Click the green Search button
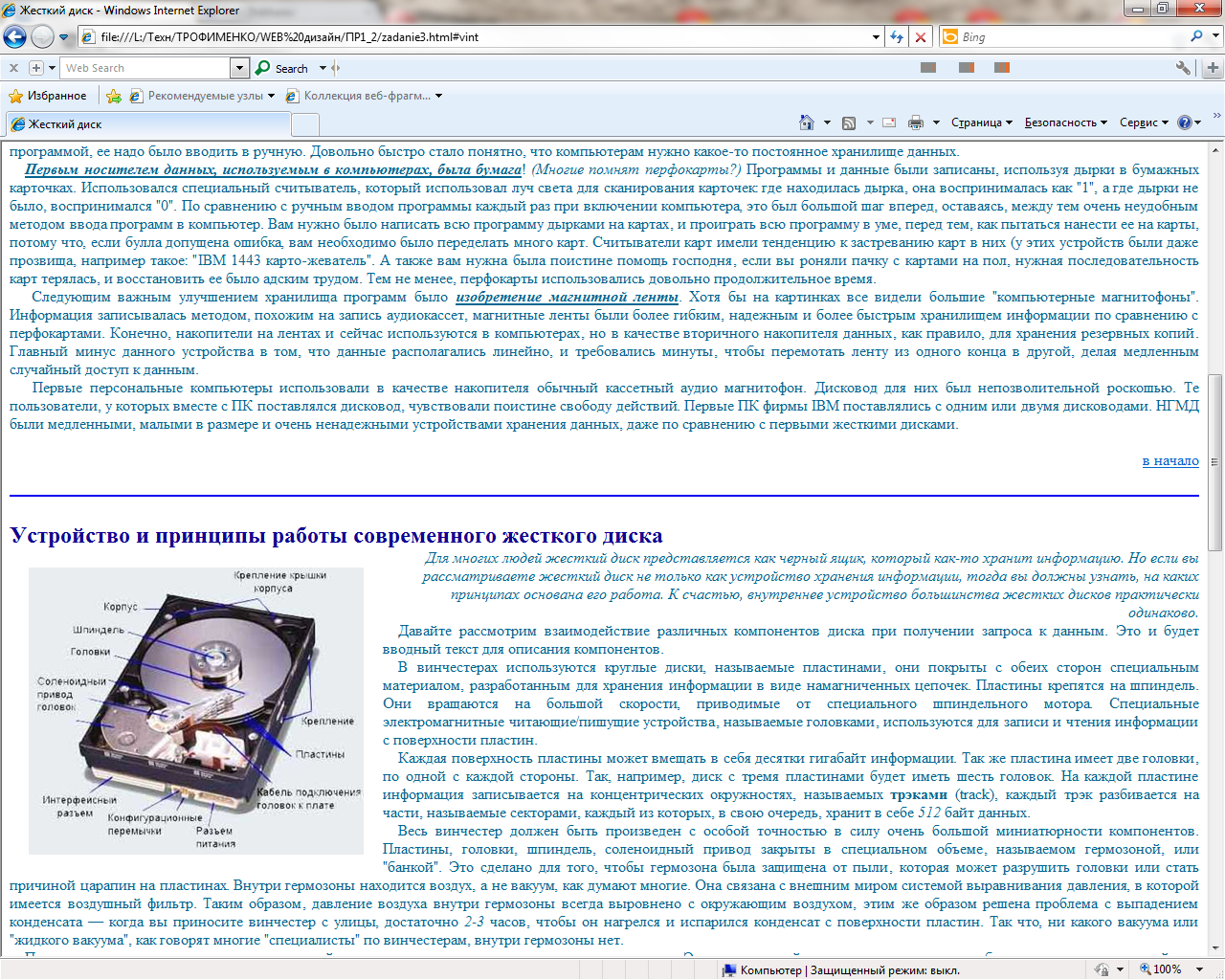Image resolution: width=1225 pixels, height=980 pixels. click(x=281, y=68)
